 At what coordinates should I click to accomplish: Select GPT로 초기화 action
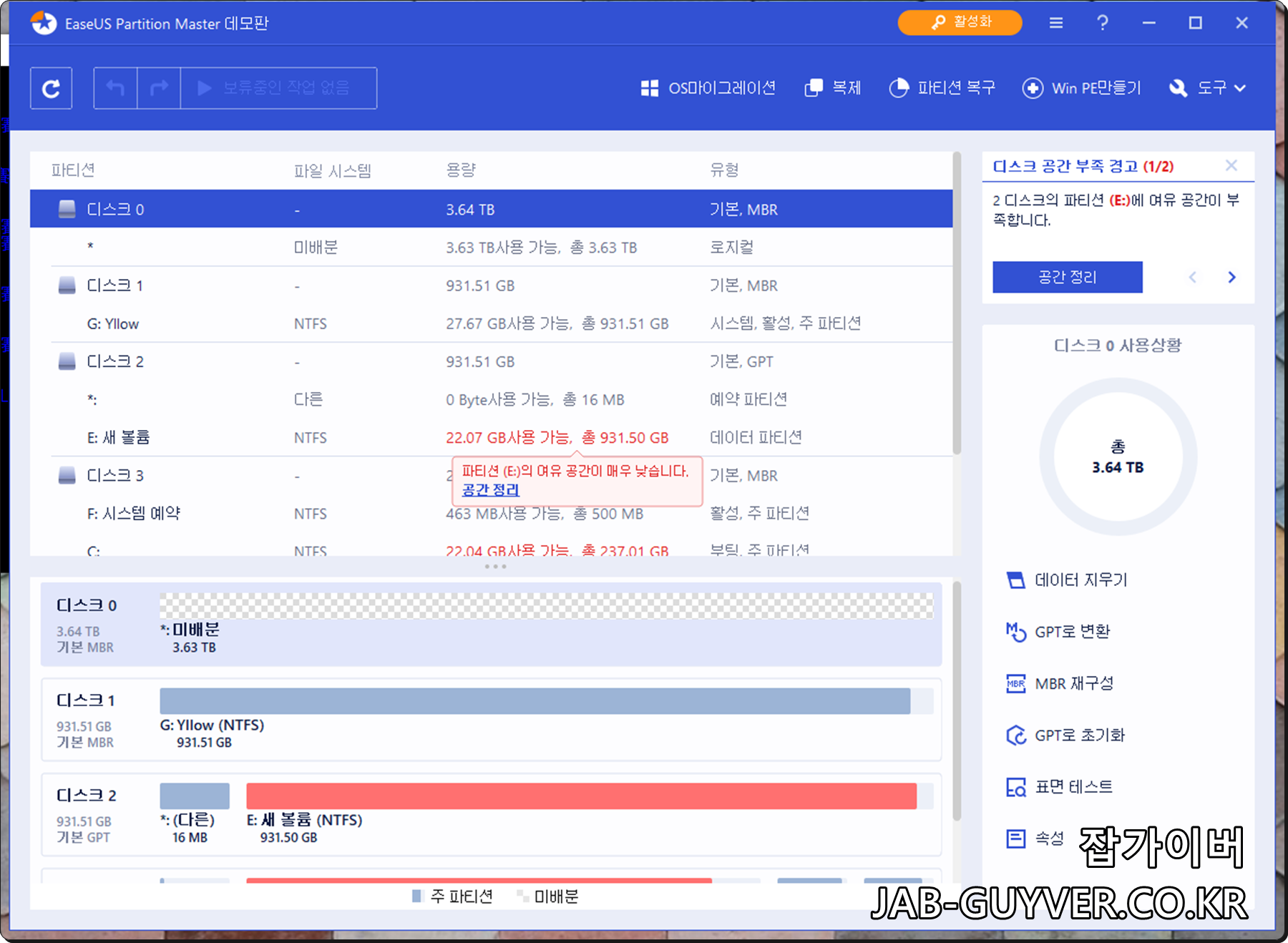point(1065,735)
